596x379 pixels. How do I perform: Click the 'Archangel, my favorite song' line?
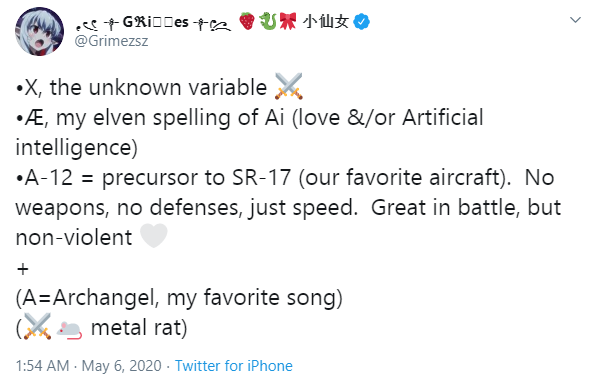click(179, 298)
